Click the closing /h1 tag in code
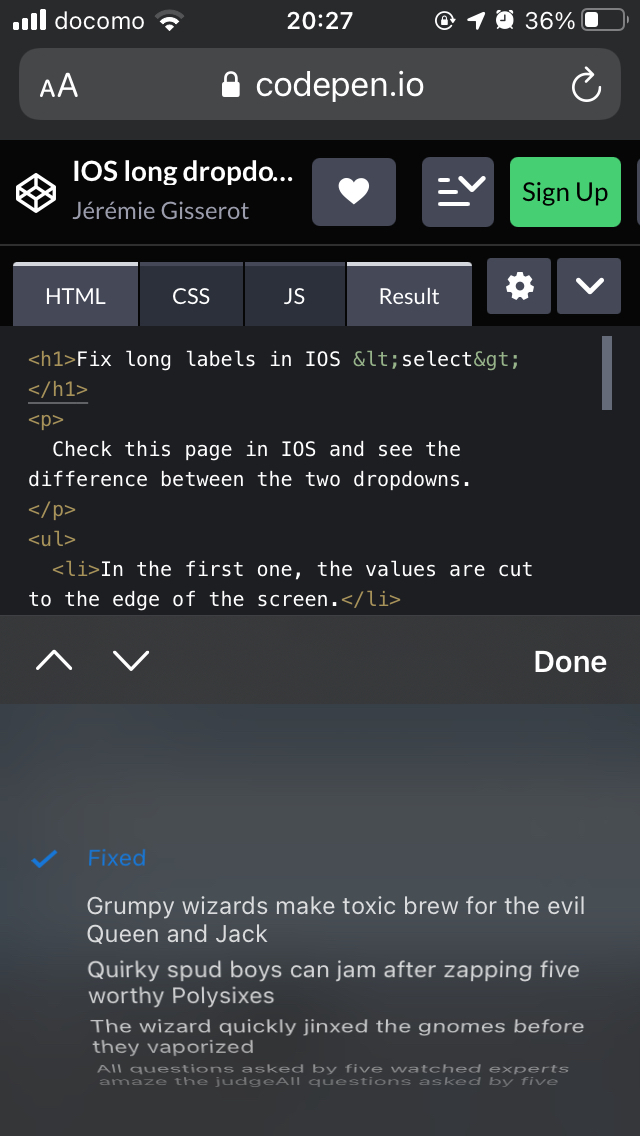Viewport: 640px width, 1136px height. click(x=58, y=389)
